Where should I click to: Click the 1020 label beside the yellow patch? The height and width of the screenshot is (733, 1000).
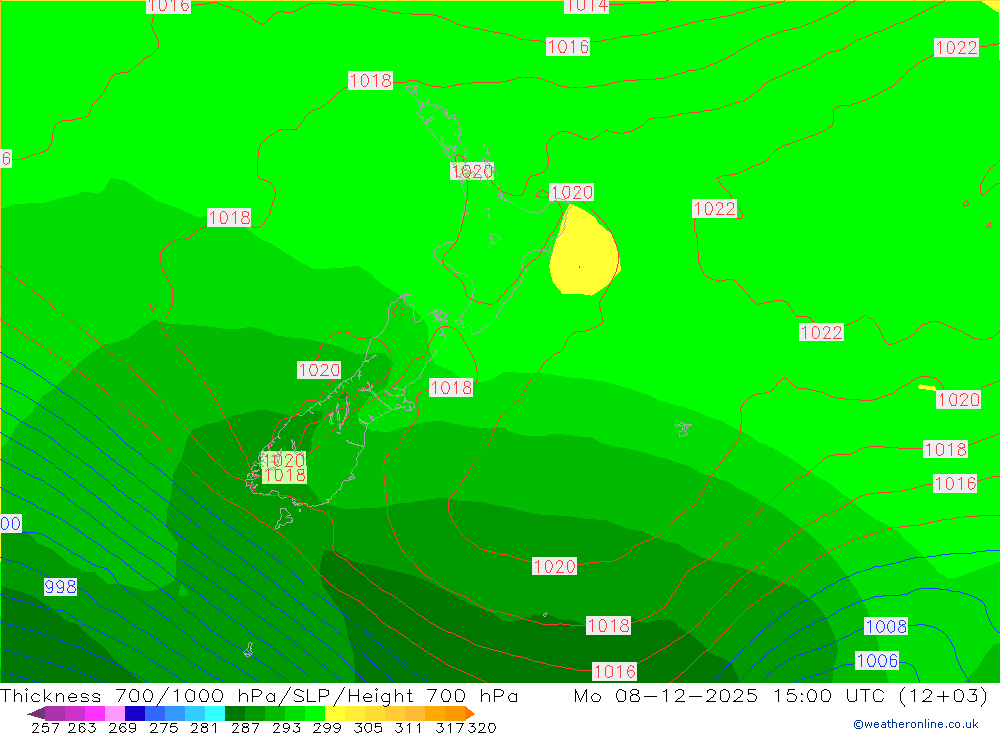571,192
